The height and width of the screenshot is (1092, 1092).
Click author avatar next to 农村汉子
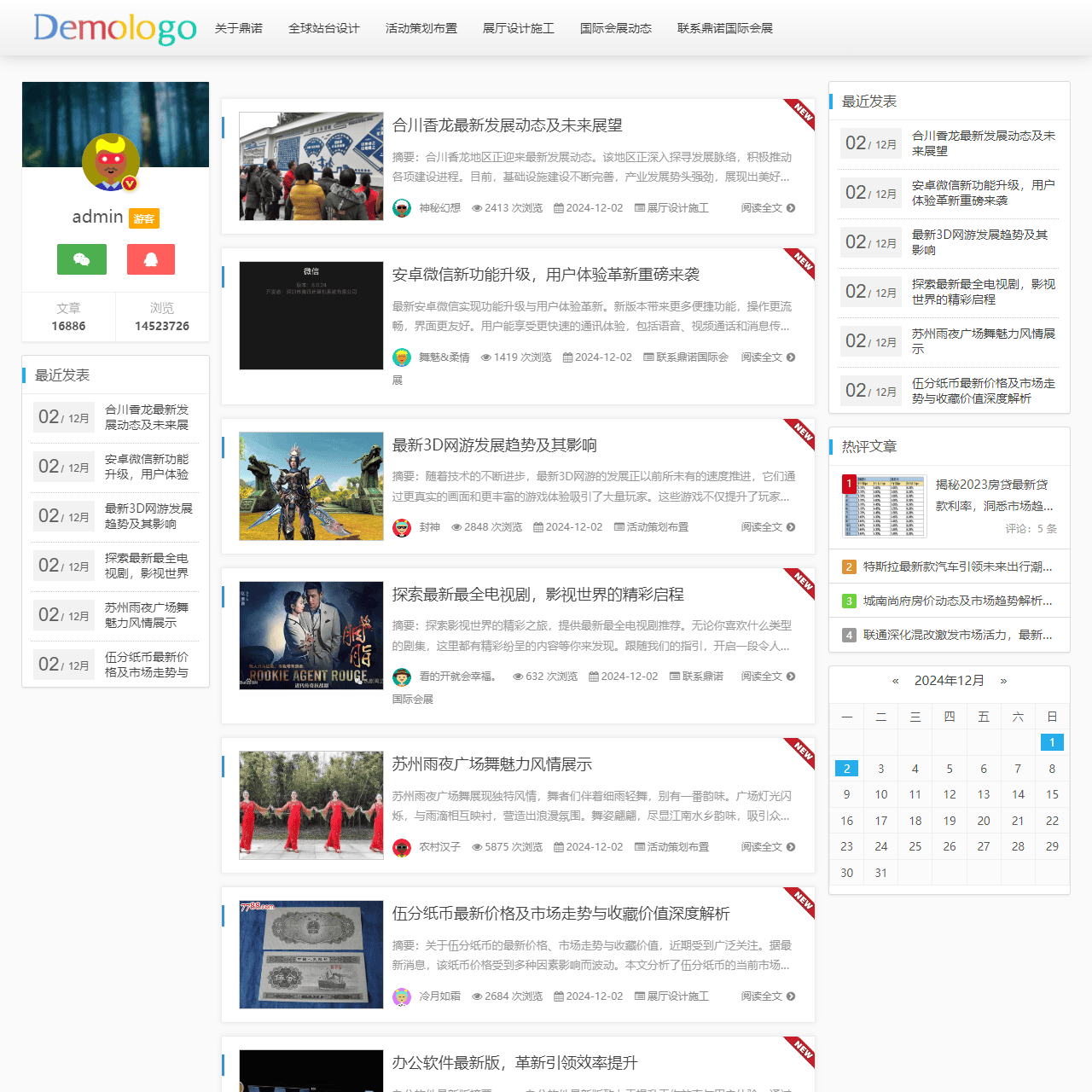(402, 847)
